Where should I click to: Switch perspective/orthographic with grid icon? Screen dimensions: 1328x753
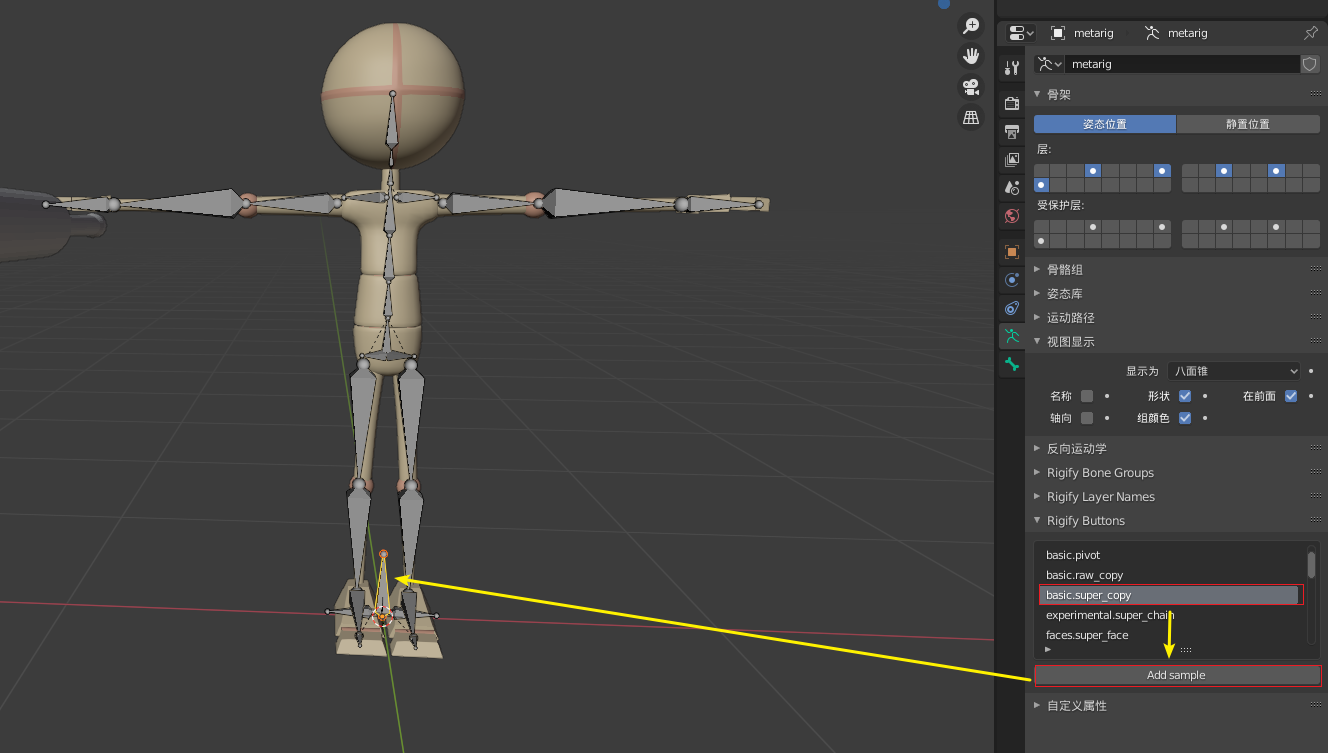[x=970, y=117]
